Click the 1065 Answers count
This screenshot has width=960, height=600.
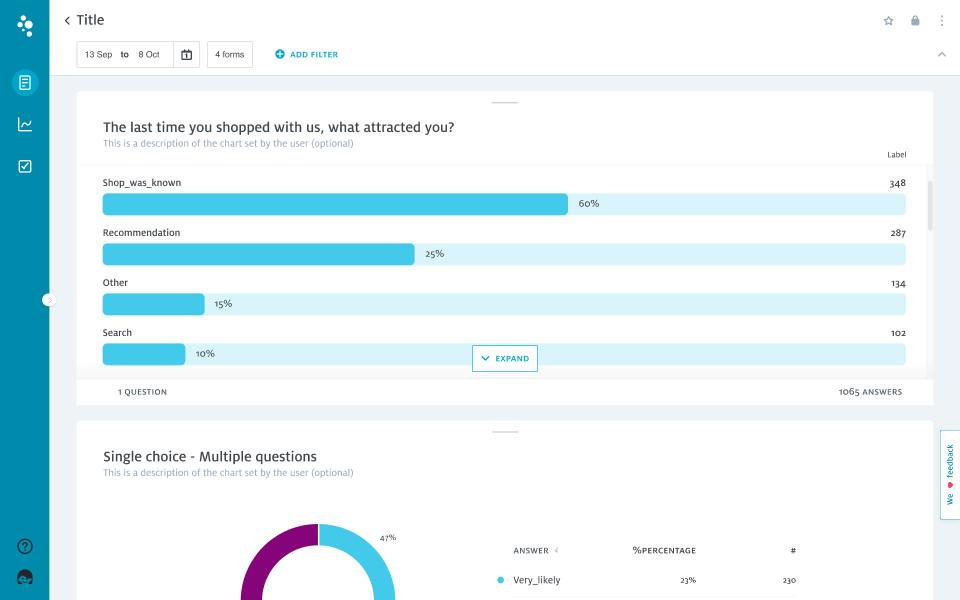click(x=870, y=392)
